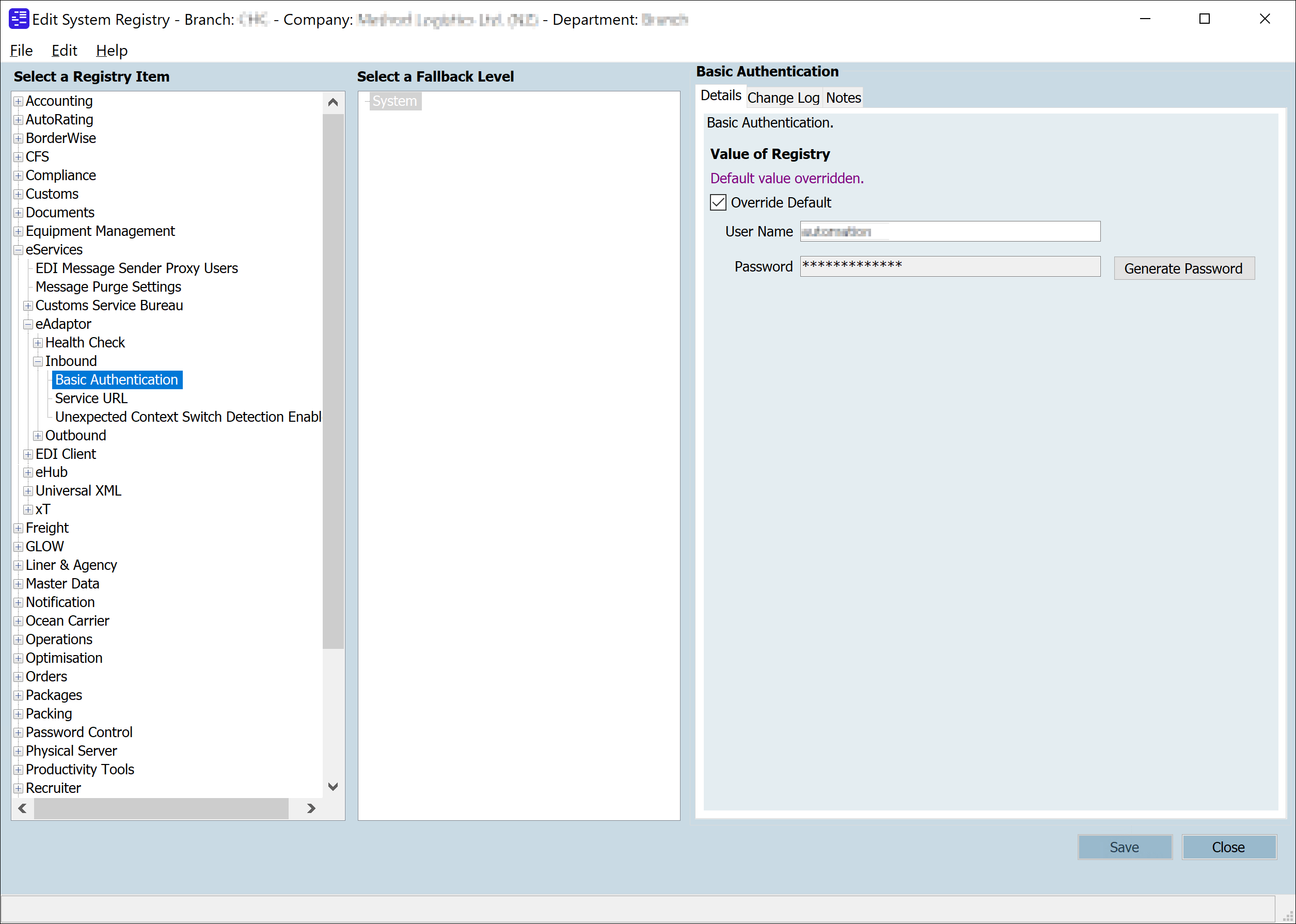
Task: Expand the Universal XML item
Action: pyautogui.click(x=28, y=490)
